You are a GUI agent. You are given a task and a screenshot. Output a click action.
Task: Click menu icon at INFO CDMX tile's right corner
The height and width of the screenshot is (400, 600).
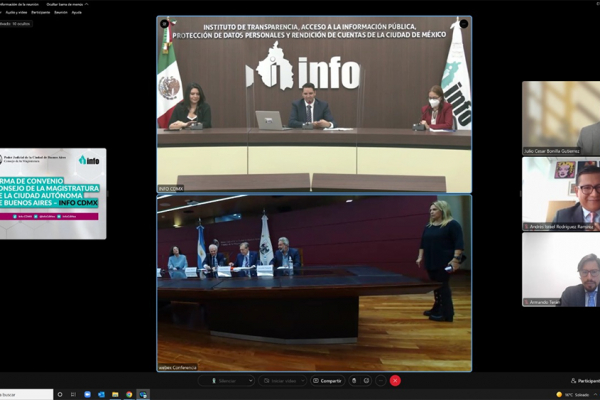464,24
